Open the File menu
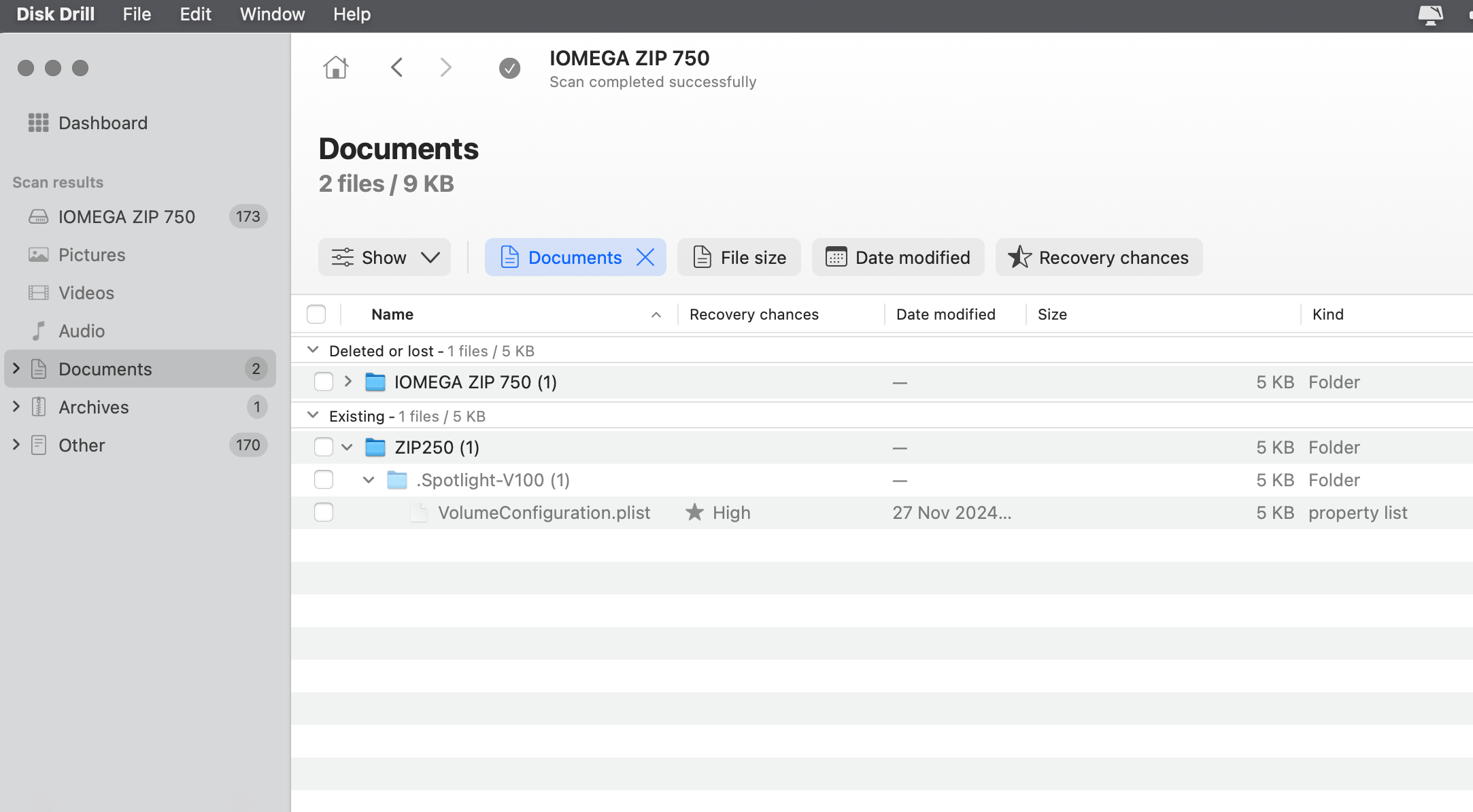Screen dimensions: 1473x812 coord(137,14)
